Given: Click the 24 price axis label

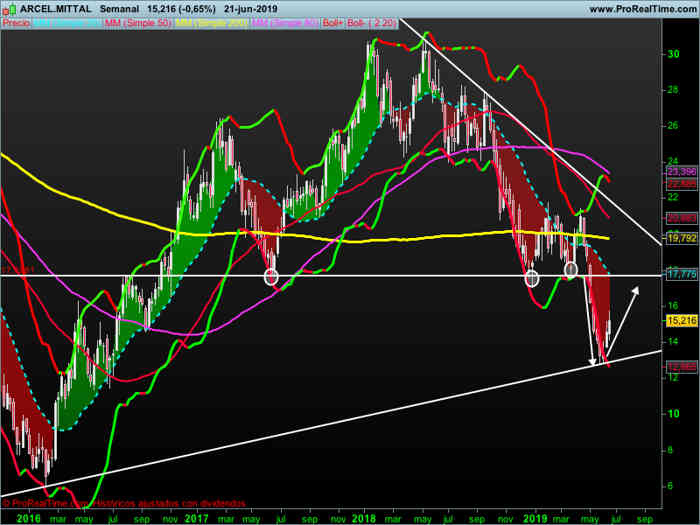Looking at the screenshot, I should coord(673,161).
